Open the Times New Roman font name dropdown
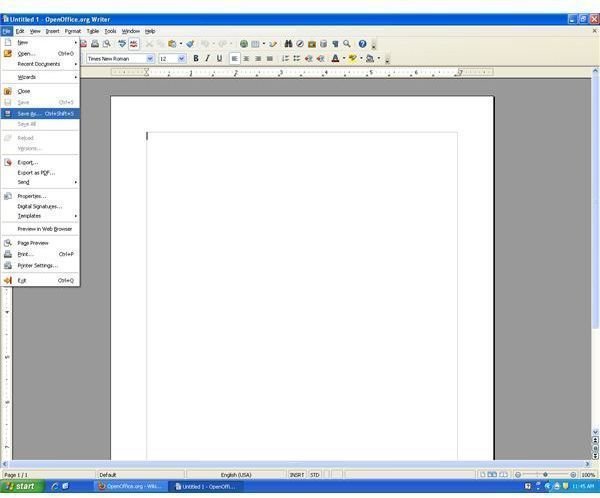This screenshot has width=600, height=498. (150, 59)
